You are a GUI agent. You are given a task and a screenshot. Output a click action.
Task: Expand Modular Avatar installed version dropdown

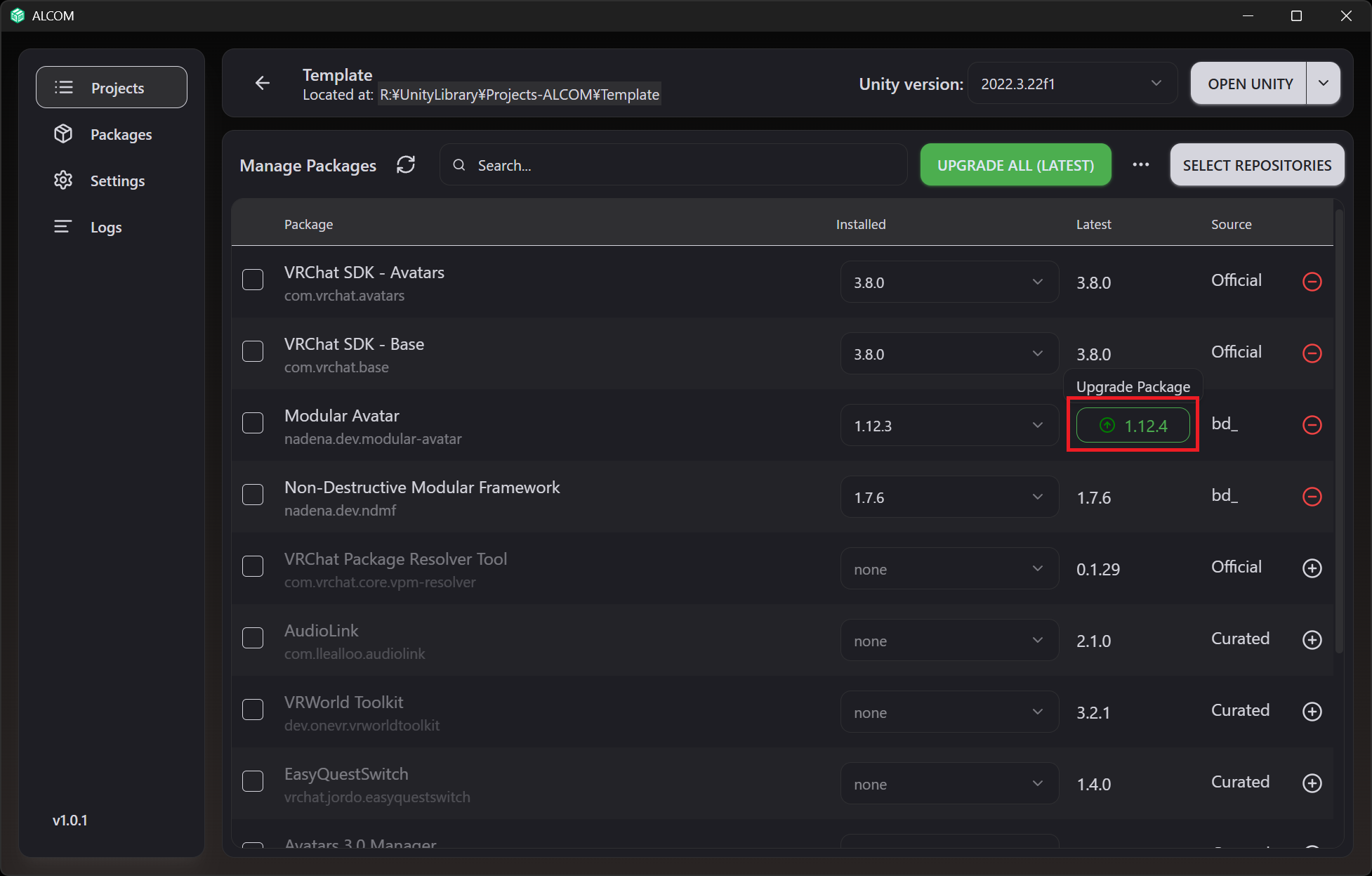click(x=949, y=425)
